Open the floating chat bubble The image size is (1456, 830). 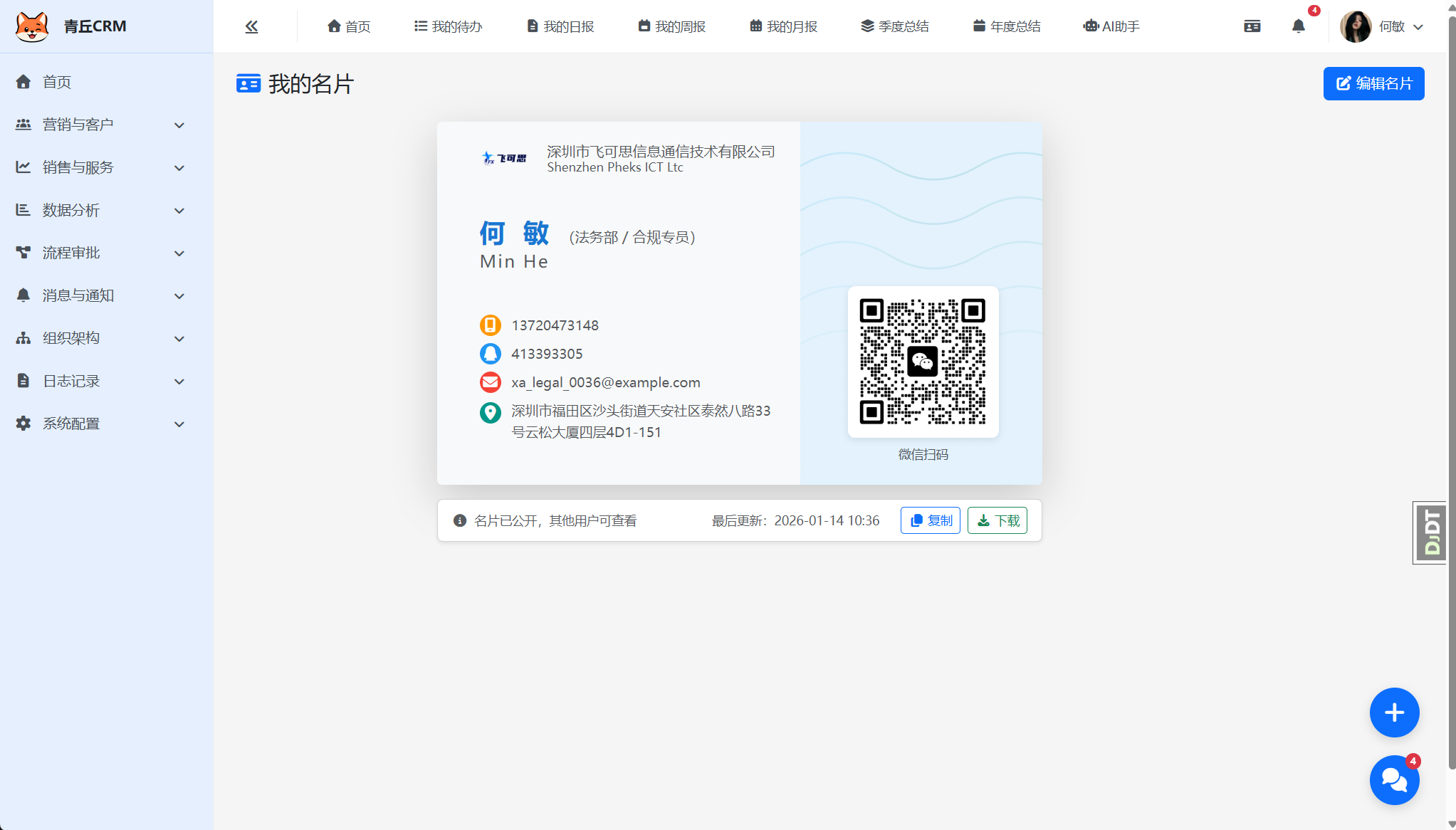pyautogui.click(x=1393, y=780)
